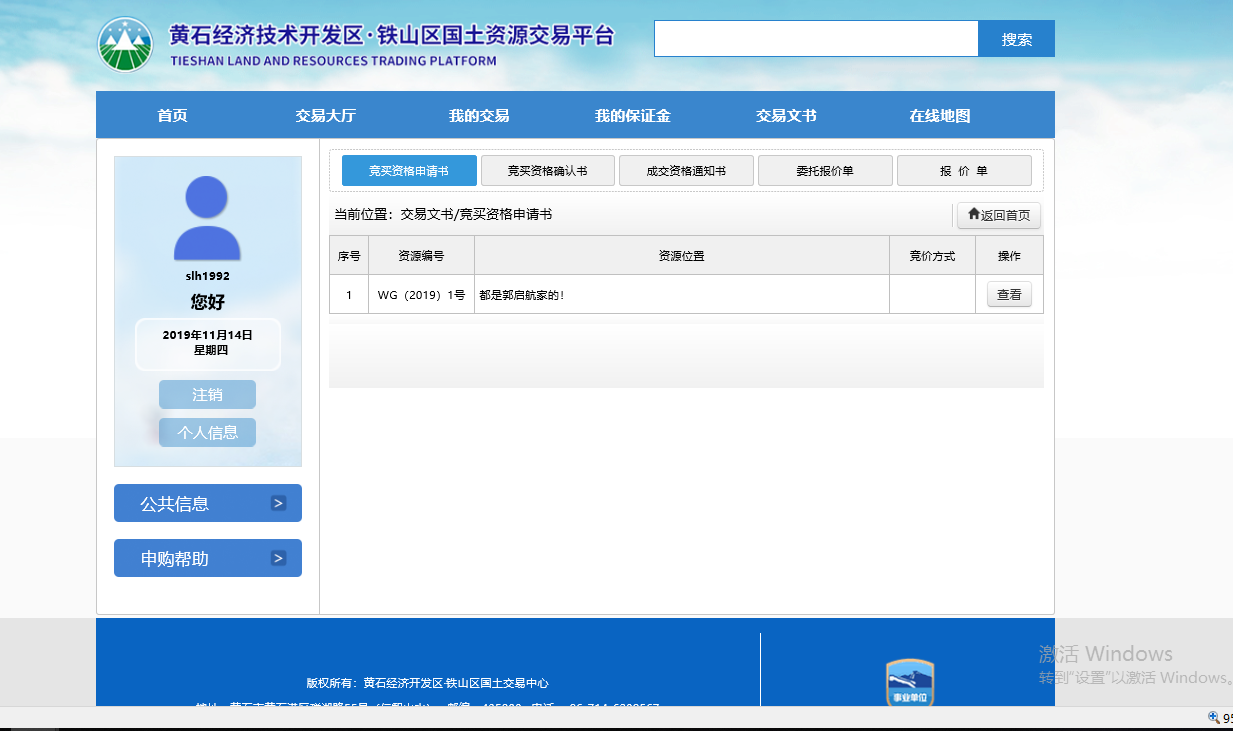Image resolution: width=1233 pixels, height=731 pixels.
Task: Expand the 公共信息 section arrow
Action: tap(278, 503)
